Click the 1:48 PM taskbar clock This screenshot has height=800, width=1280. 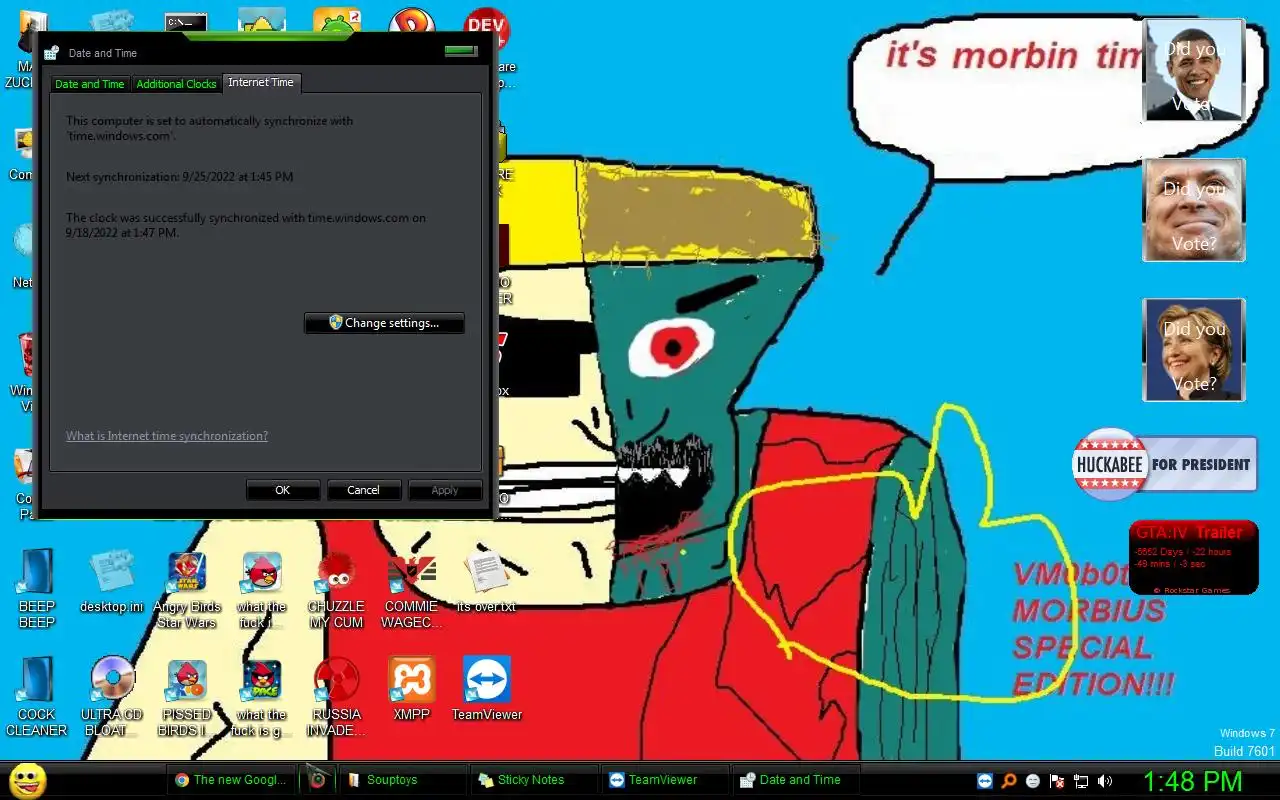click(1192, 781)
